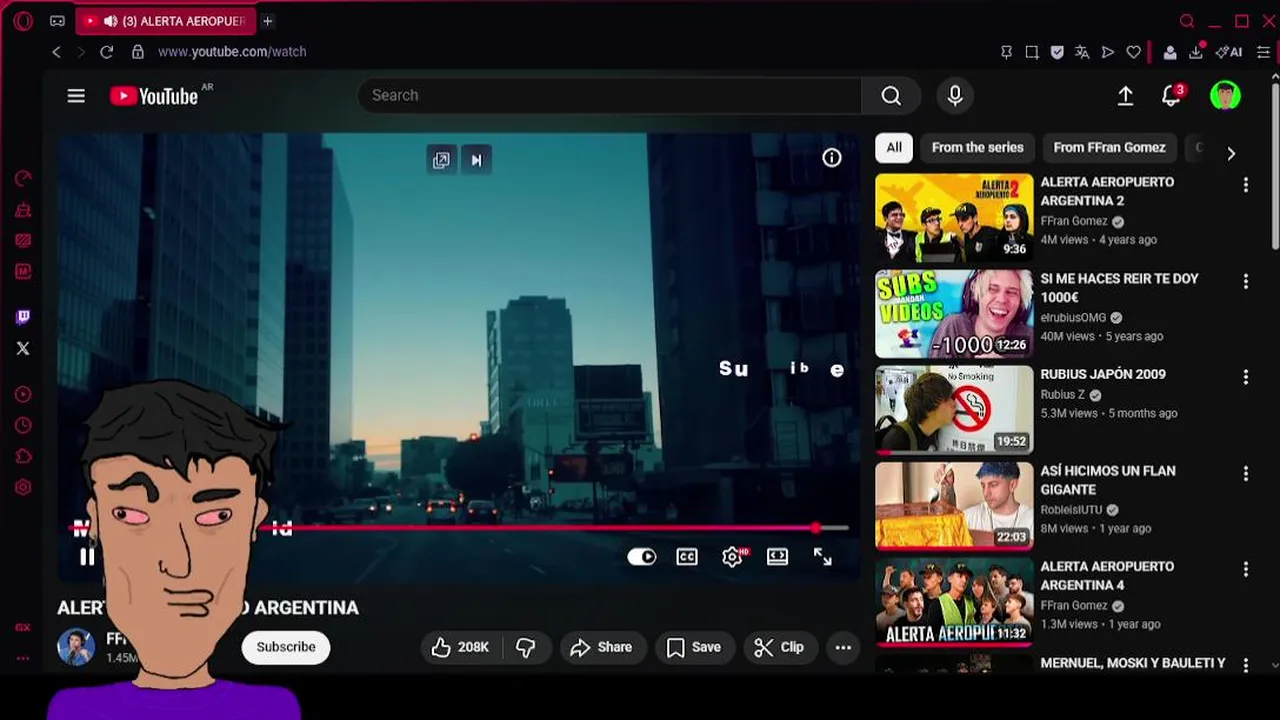Open the My Flow send icon

1108,52
